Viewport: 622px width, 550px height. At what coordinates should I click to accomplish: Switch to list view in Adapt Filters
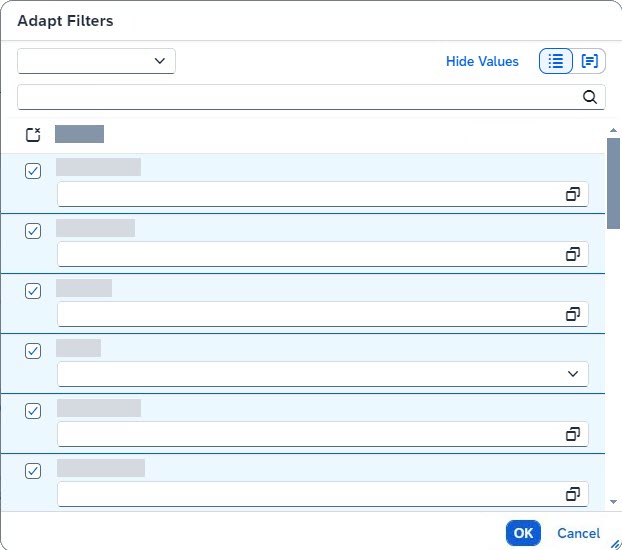(556, 61)
